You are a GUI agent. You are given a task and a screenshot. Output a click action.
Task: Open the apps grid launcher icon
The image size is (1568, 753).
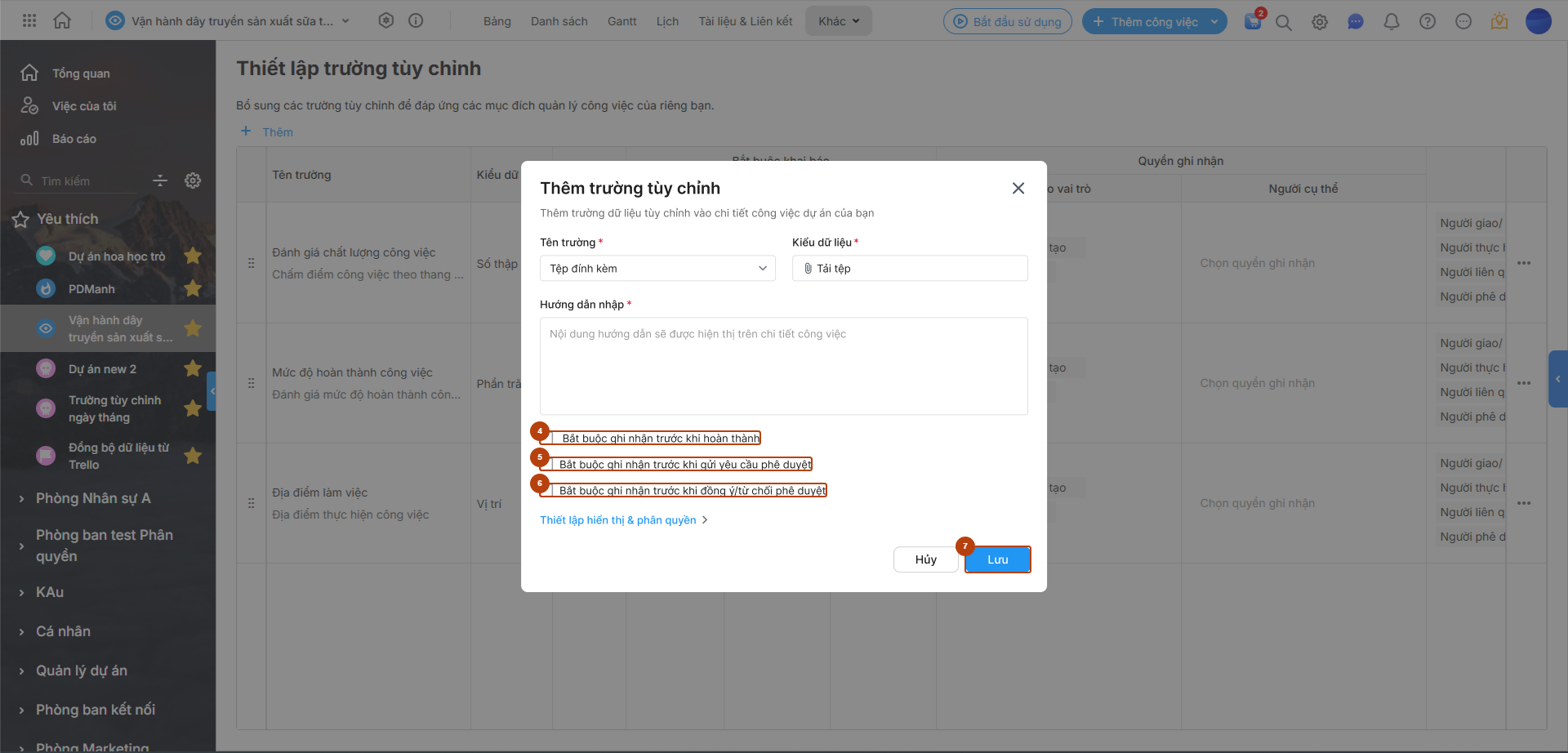tap(29, 21)
